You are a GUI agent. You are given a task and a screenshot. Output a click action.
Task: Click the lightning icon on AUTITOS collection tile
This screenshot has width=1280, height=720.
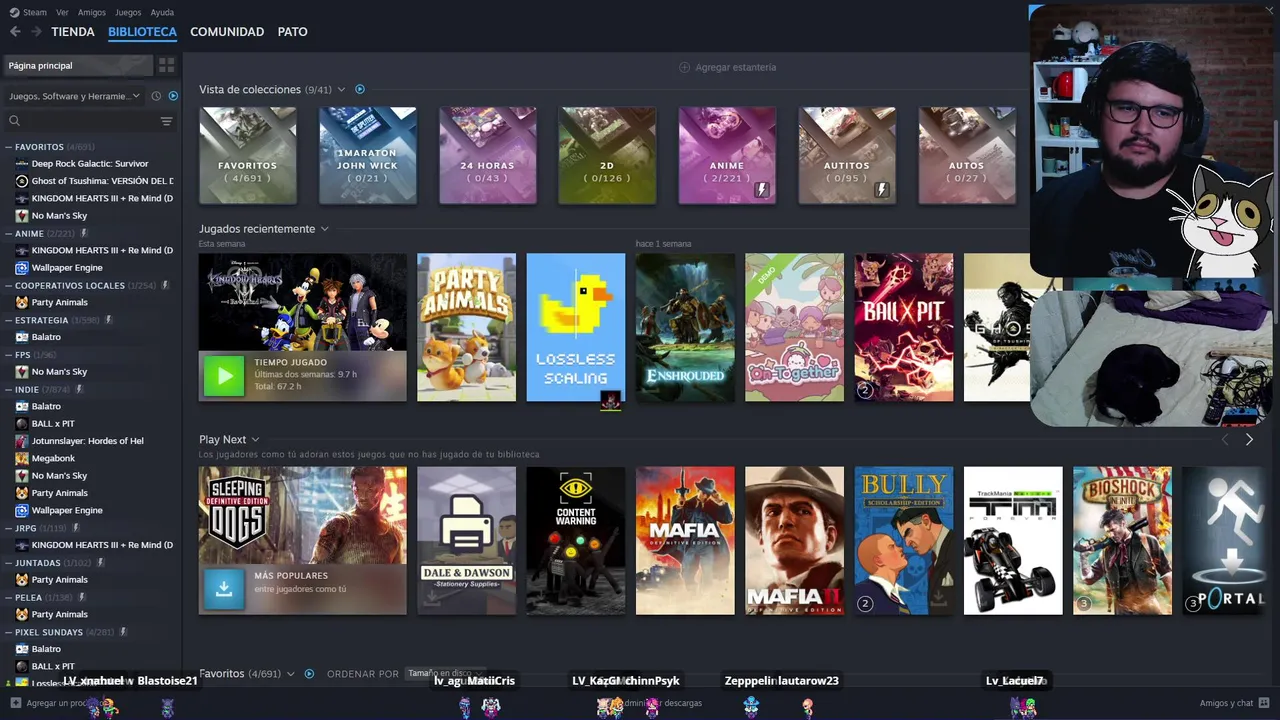click(881, 189)
